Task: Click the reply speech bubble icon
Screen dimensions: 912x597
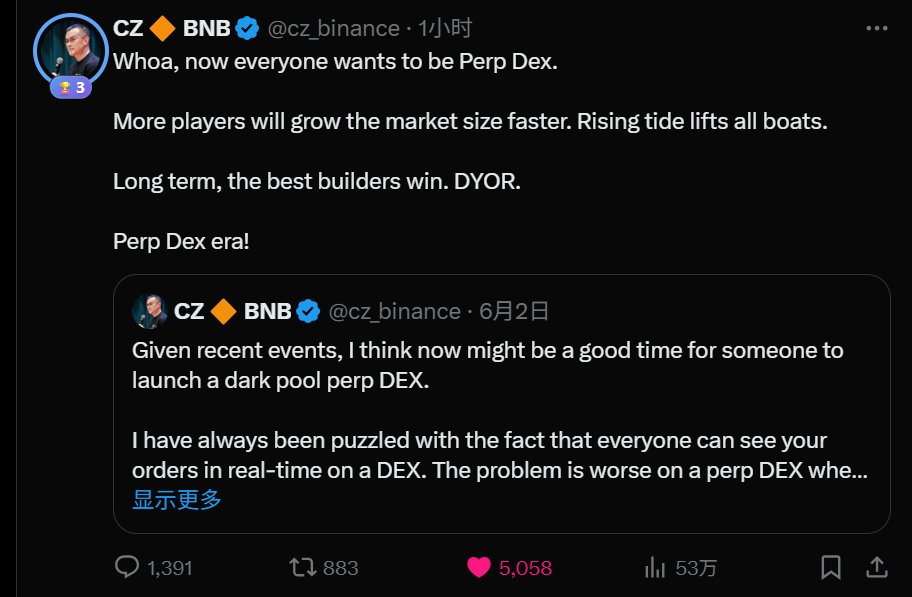Action: click(x=127, y=567)
